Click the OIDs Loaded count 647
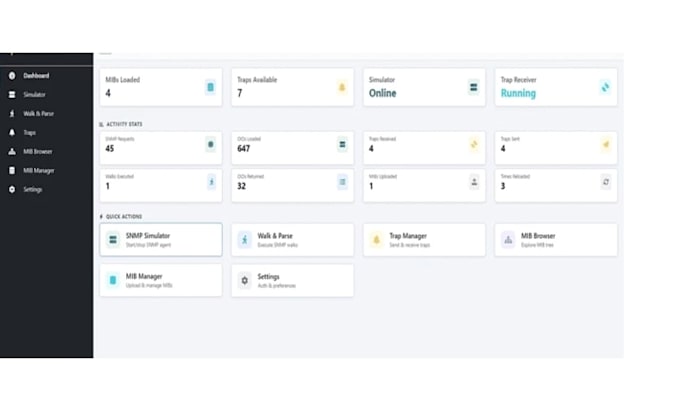The width and height of the screenshot is (680, 411). click(x=244, y=149)
